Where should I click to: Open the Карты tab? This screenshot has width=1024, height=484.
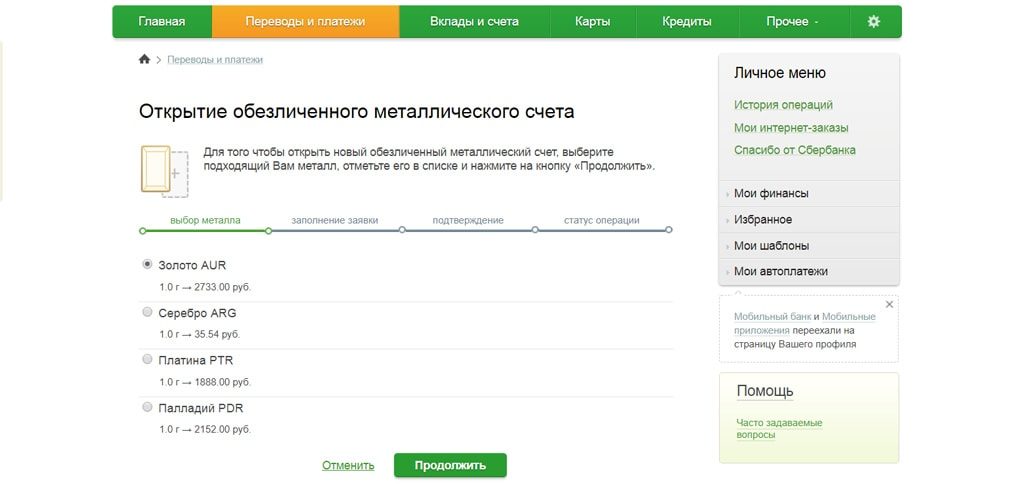pyautogui.click(x=593, y=21)
